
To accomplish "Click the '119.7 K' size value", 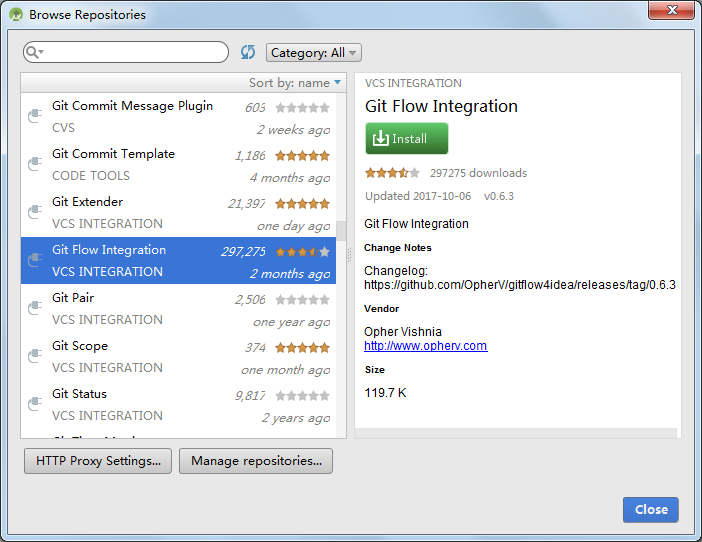I will (x=385, y=393).
